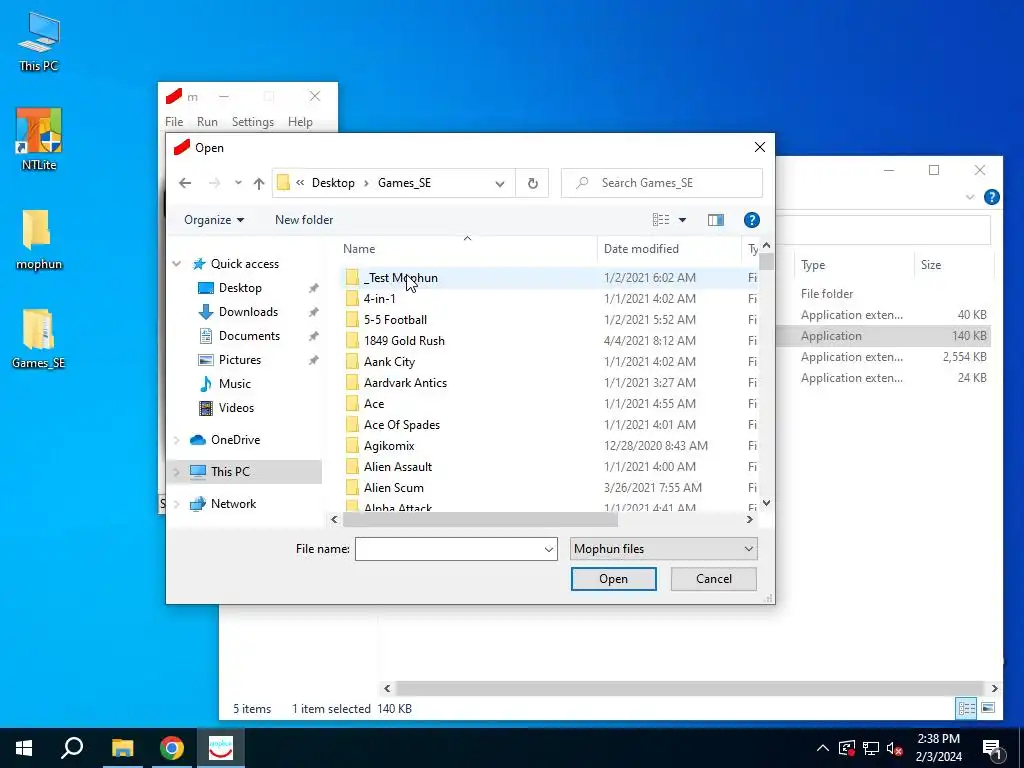This screenshot has width=1024, height=768.
Task: Show hidden tray icons chevron
Action: point(823,748)
